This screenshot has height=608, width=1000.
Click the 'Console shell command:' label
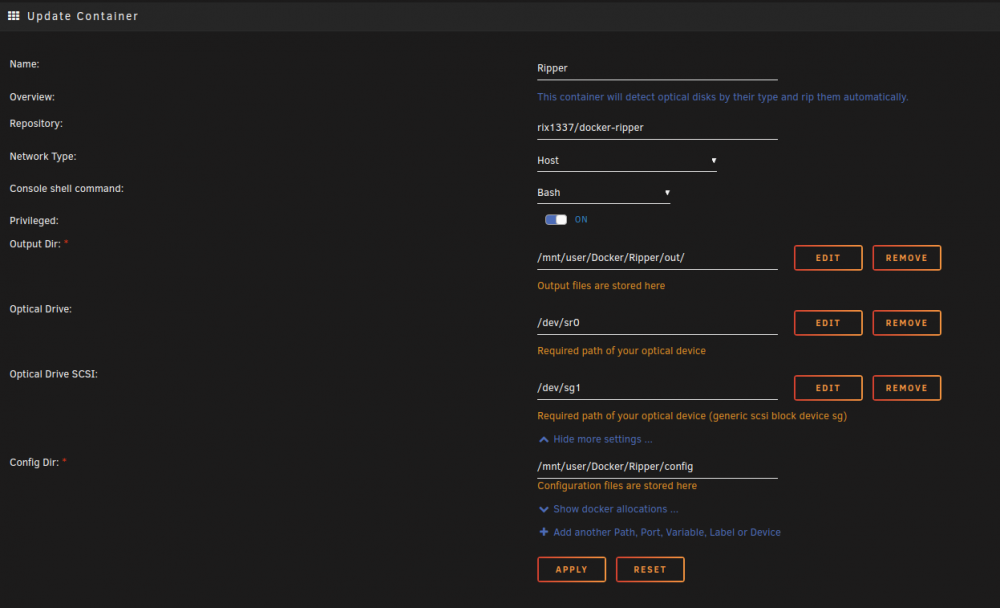point(66,189)
